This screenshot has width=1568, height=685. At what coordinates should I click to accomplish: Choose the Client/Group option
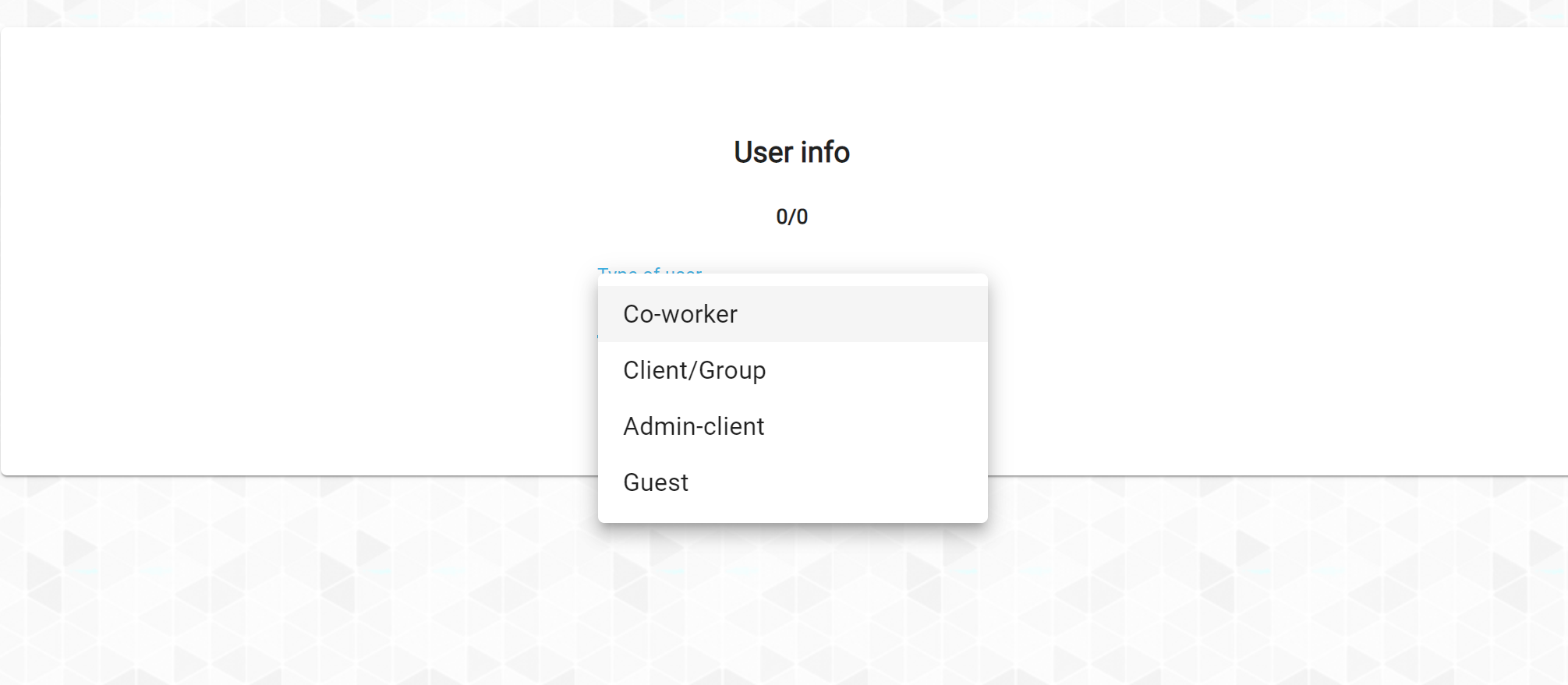pyautogui.click(x=694, y=370)
